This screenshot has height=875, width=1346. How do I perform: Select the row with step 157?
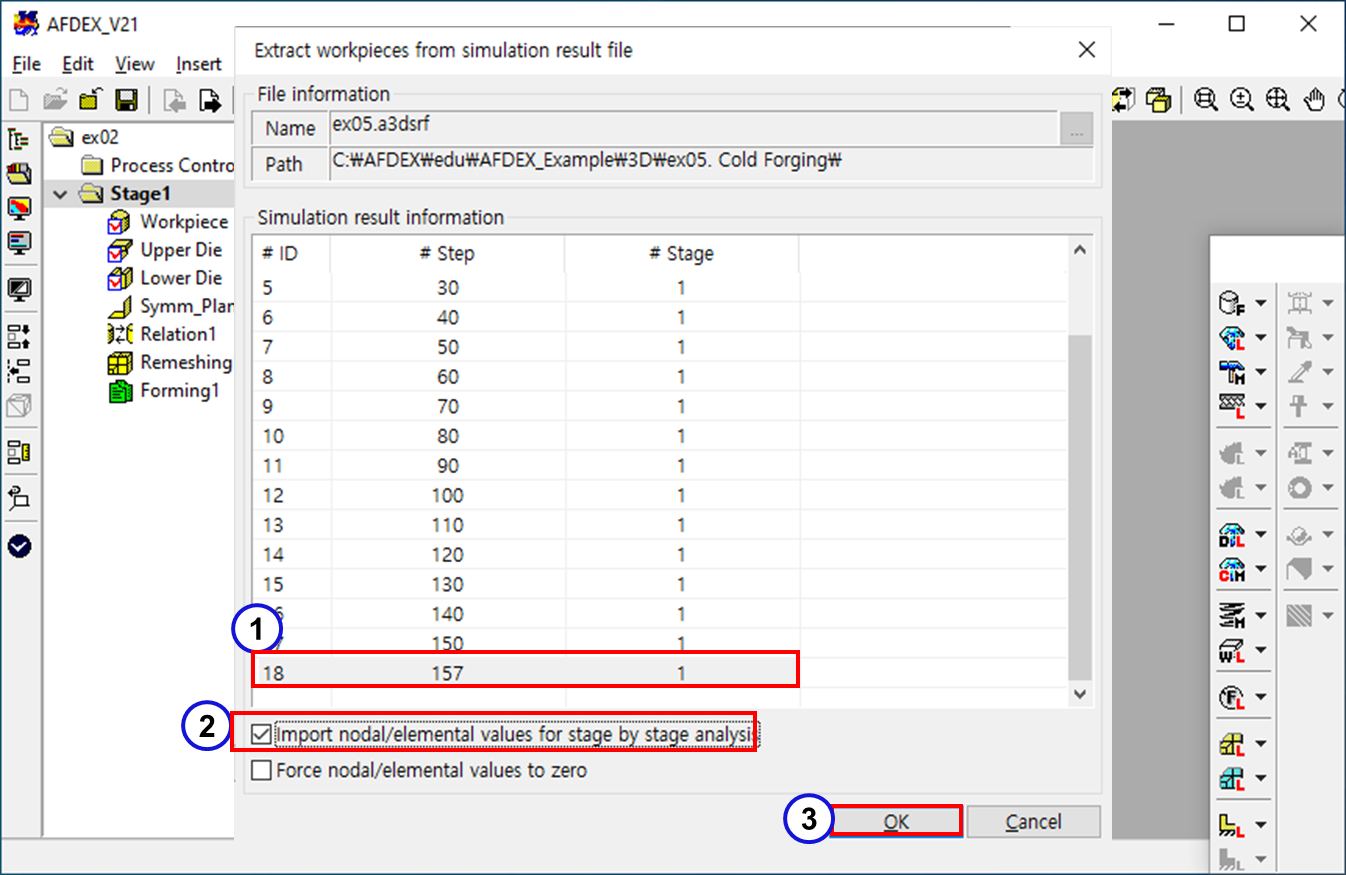[525, 673]
